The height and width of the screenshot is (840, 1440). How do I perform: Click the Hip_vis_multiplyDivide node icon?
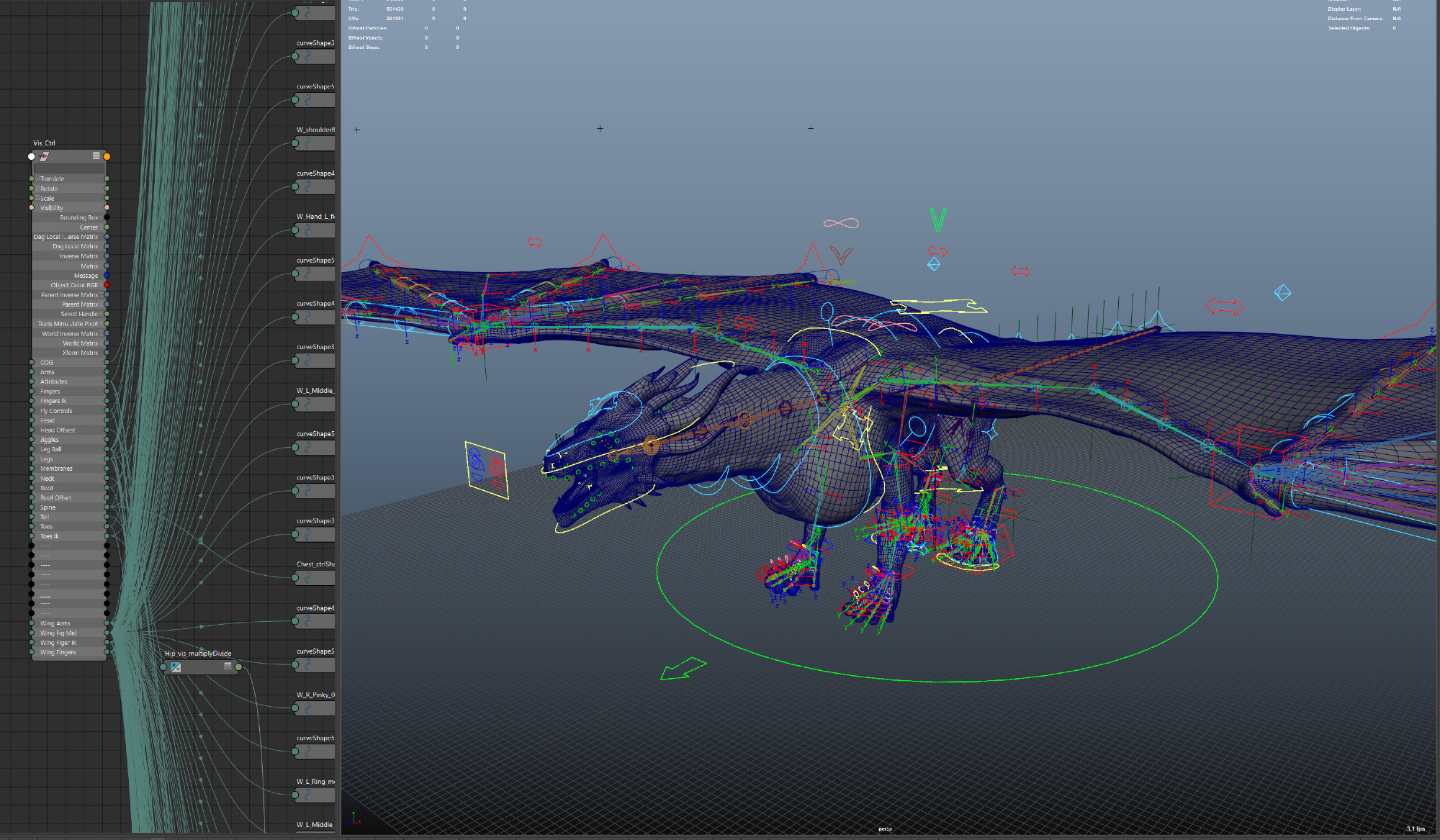pyautogui.click(x=176, y=667)
